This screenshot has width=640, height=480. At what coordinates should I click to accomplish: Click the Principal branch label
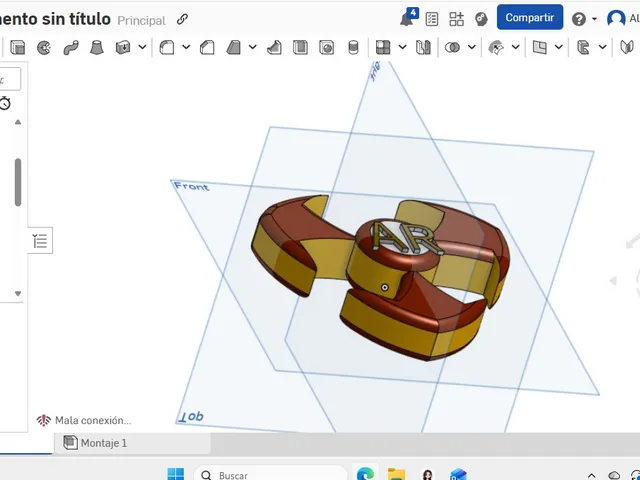pos(142,20)
